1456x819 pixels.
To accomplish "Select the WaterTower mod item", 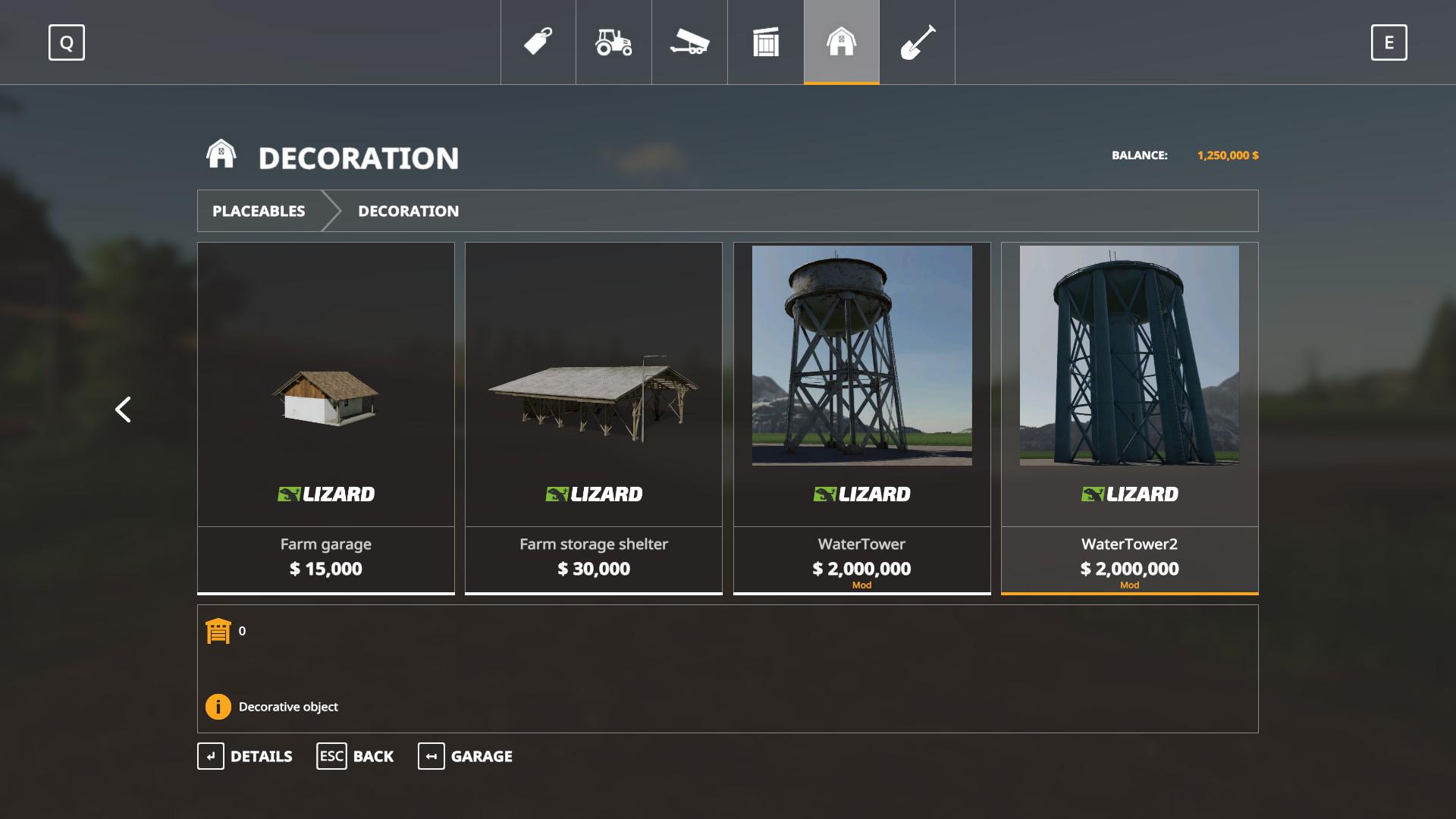I will coord(861,417).
